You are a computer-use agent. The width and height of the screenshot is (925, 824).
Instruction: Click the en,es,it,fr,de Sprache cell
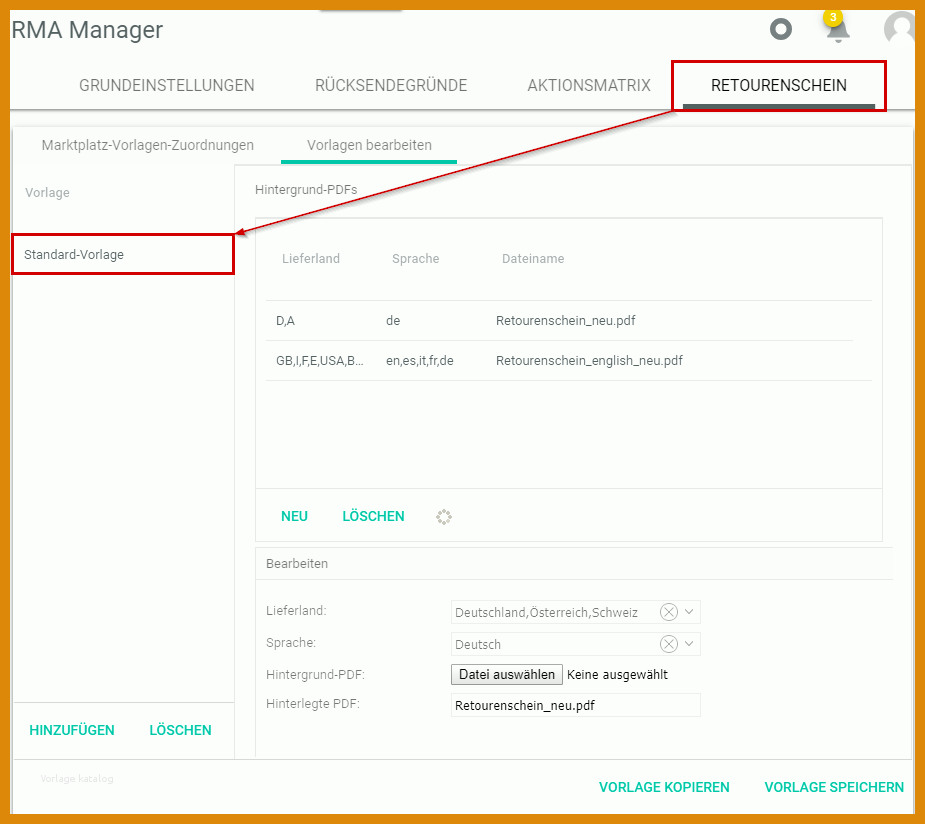pyautogui.click(x=419, y=361)
